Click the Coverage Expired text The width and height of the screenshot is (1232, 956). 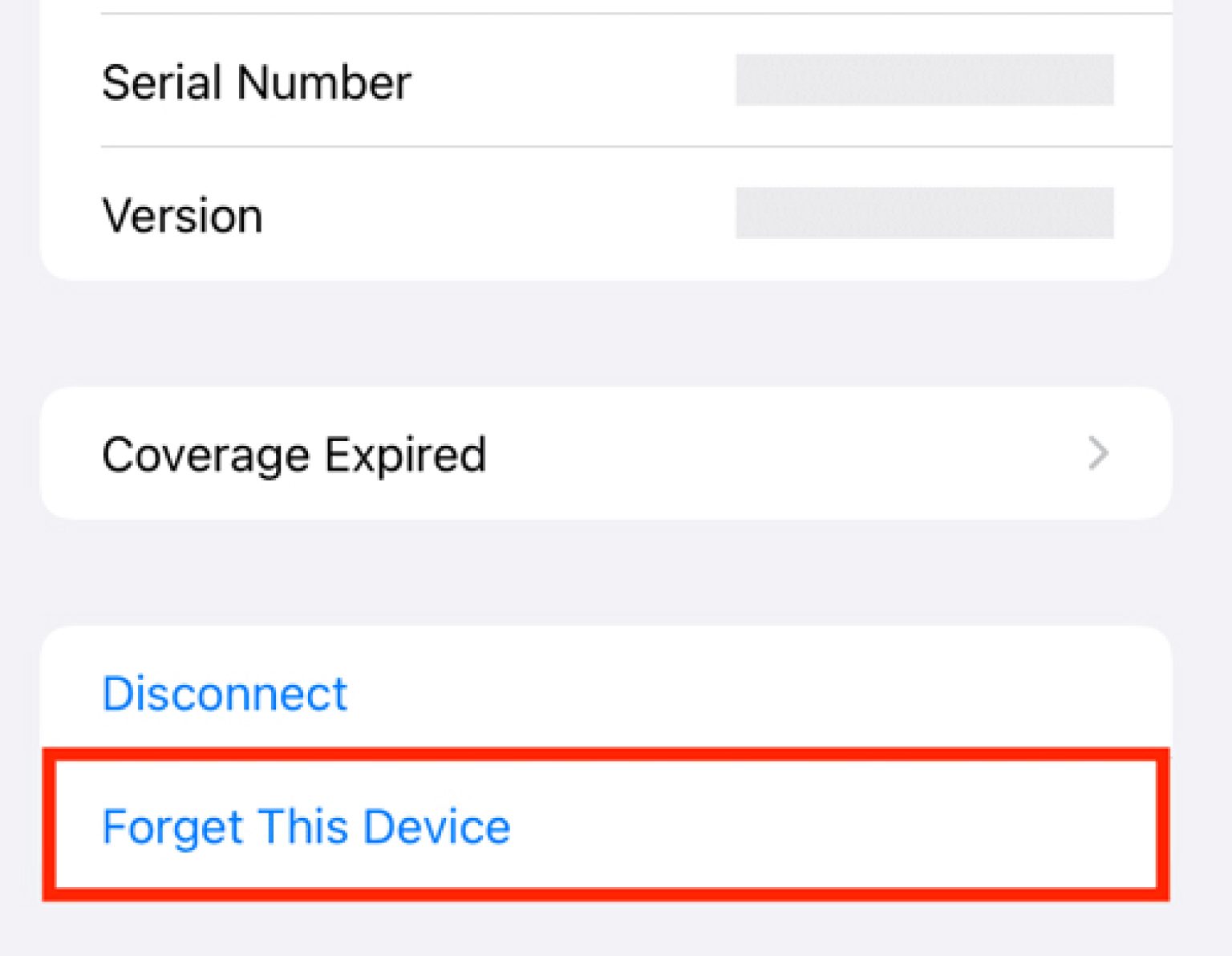294,455
